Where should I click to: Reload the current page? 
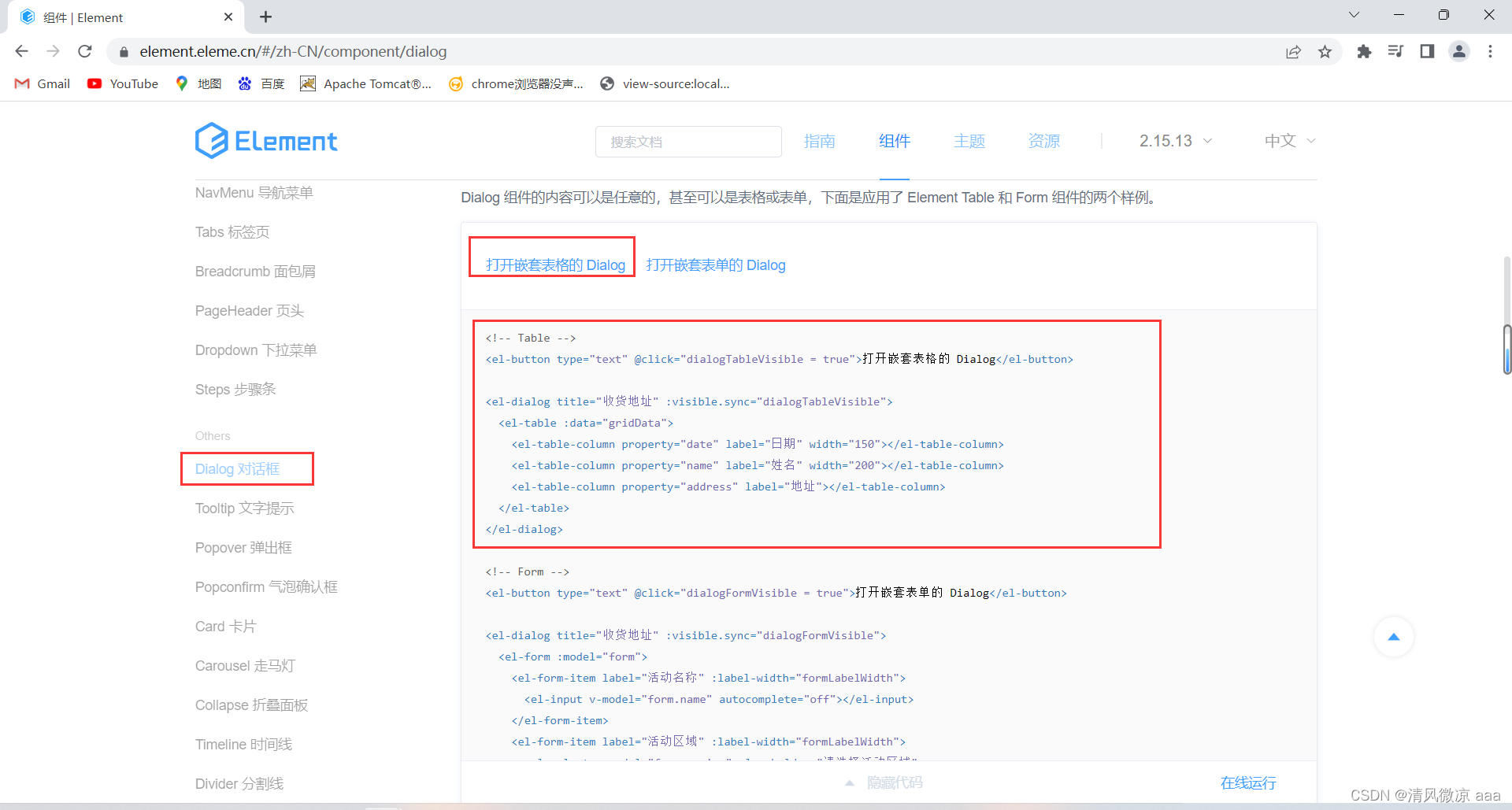point(85,51)
